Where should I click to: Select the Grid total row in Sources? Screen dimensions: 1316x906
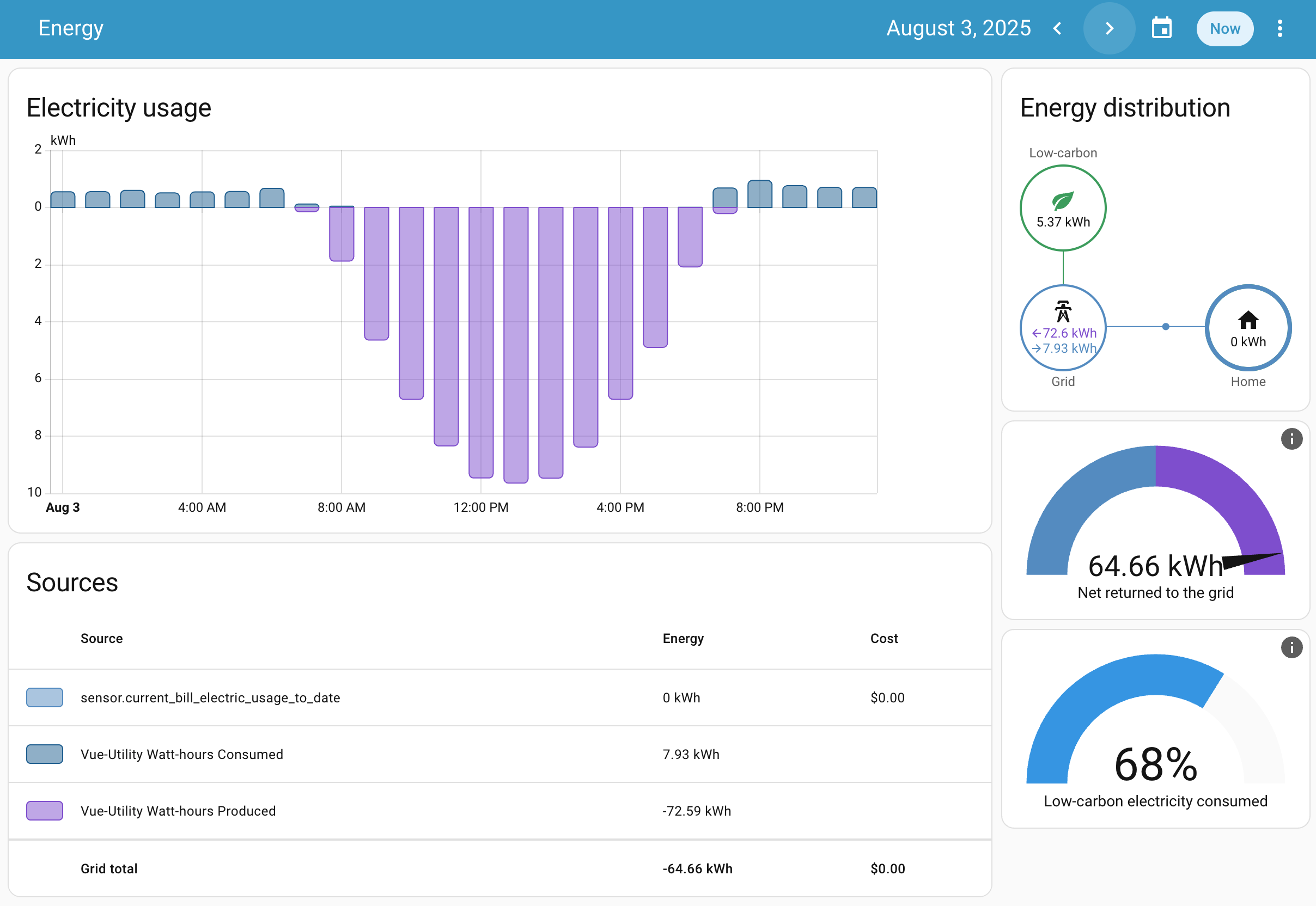point(108,868)
